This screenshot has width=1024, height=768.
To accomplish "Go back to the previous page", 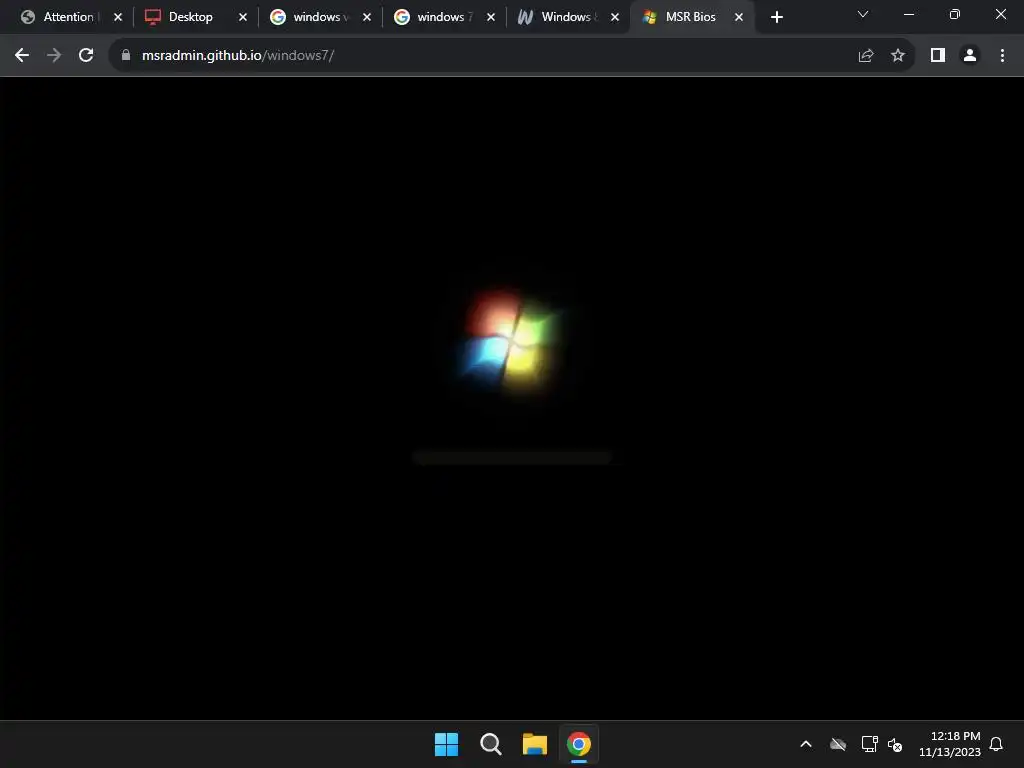I will point(22,56).
